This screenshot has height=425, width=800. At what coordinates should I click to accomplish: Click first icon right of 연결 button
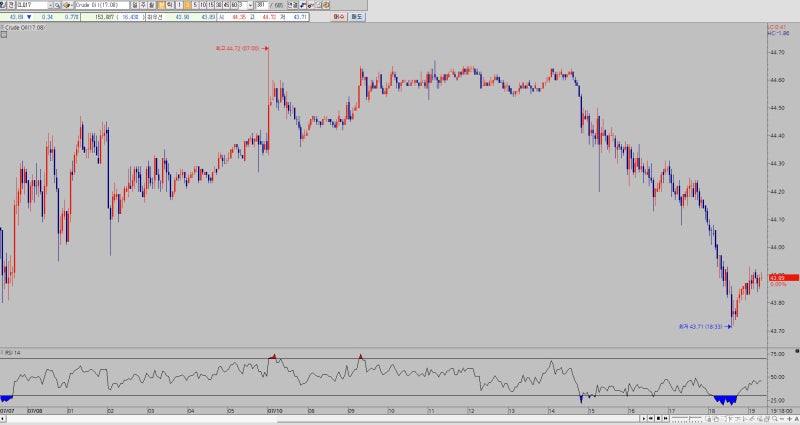pyautogui.click(x=303, y=5)
